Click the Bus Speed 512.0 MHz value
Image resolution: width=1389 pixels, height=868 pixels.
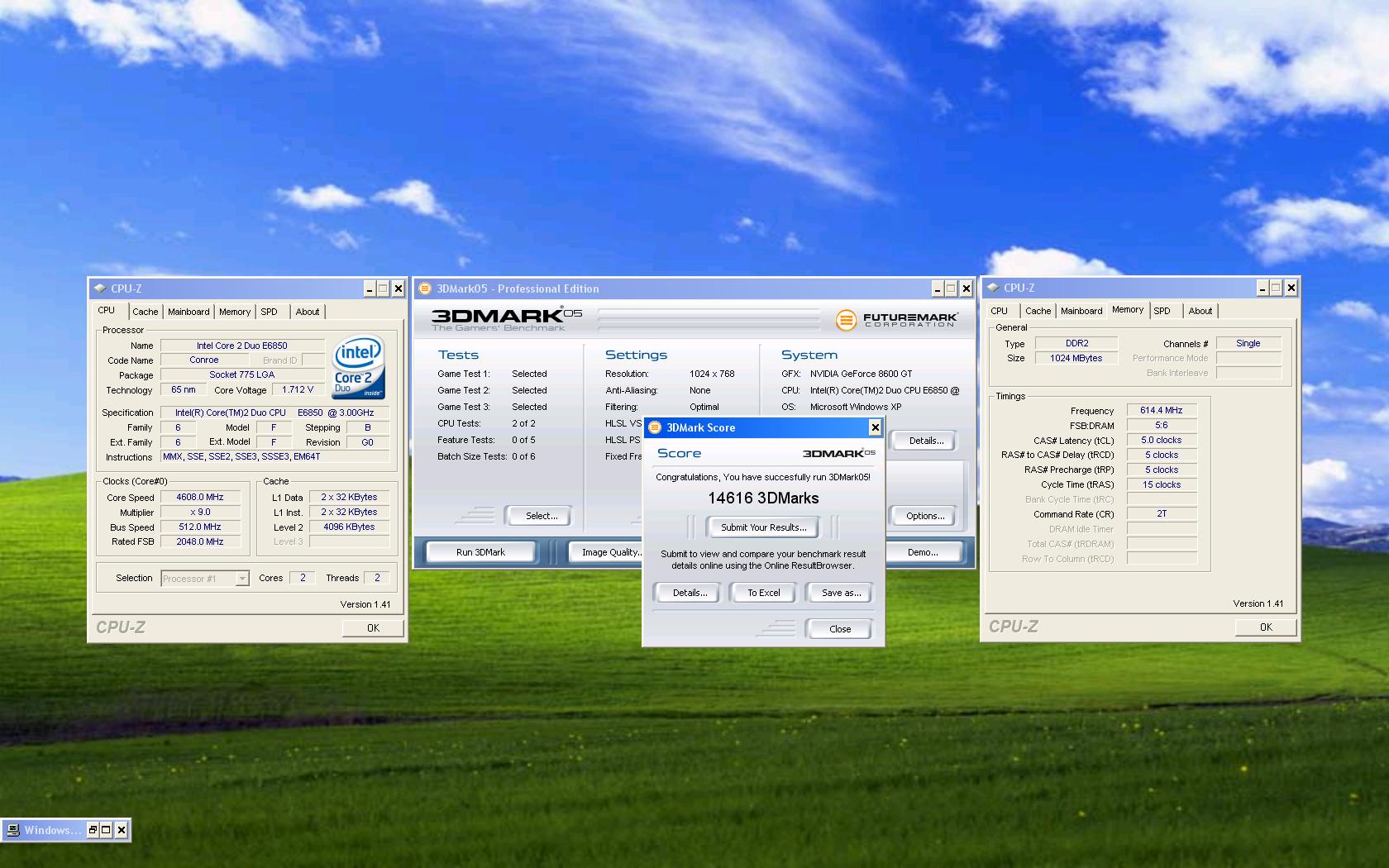200,527
